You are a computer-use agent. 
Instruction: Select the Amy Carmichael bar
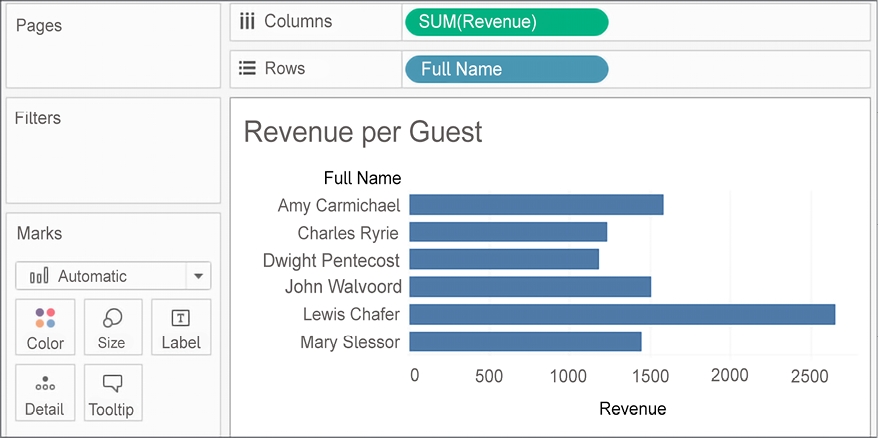pyautogui.click(x=536, y=205)
